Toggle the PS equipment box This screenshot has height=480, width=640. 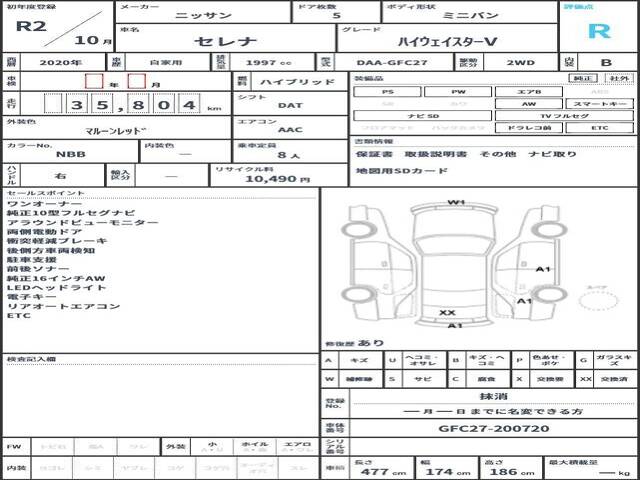click(387, 91)
